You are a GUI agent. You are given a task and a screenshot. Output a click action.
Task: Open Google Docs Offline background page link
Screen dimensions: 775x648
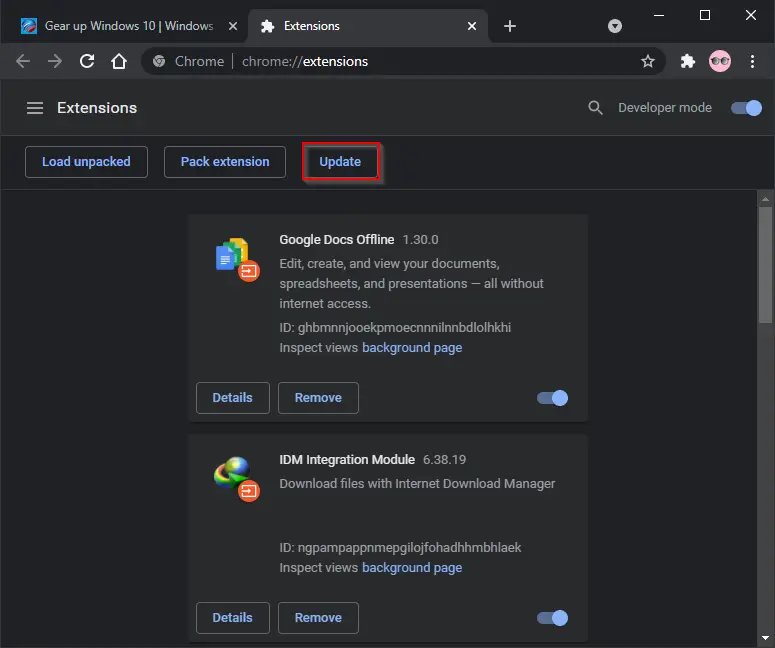coord(412,347)
